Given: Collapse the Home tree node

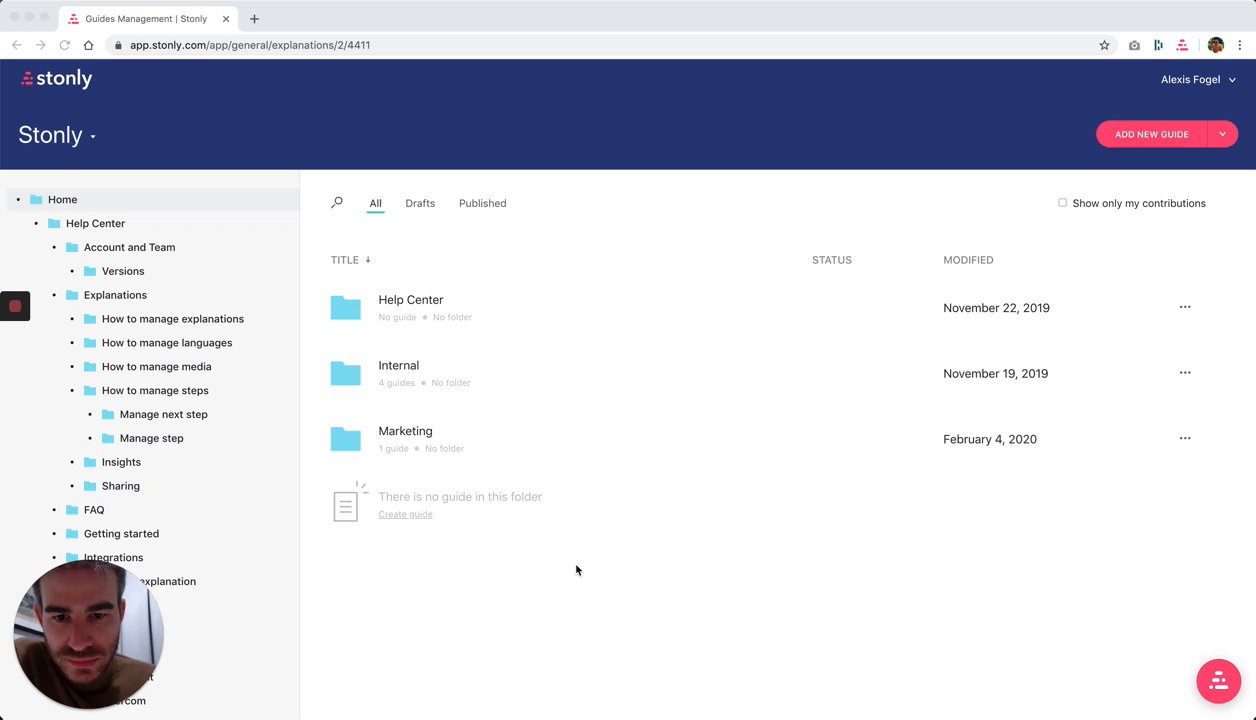Looking at the screenshot, I should point(18,200).
